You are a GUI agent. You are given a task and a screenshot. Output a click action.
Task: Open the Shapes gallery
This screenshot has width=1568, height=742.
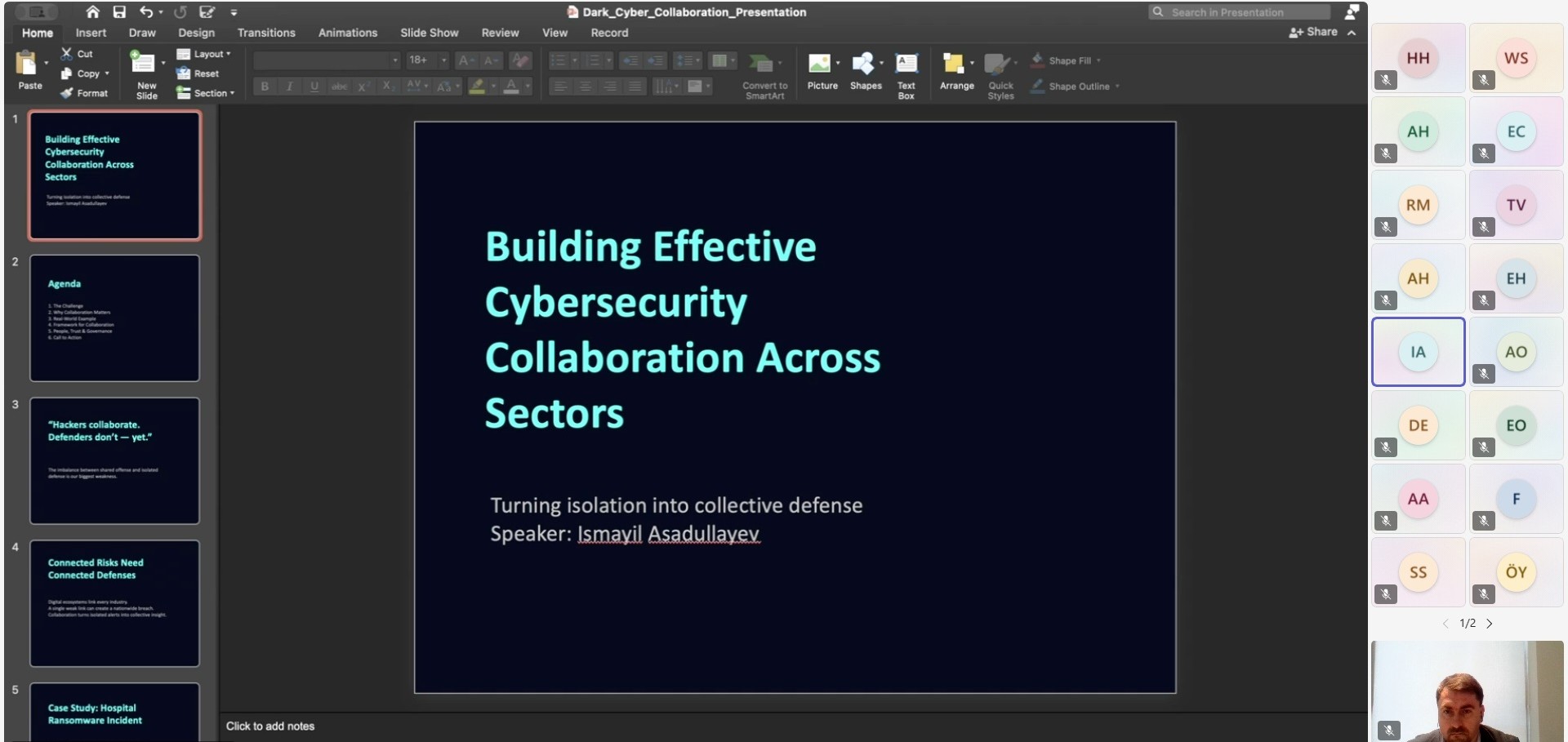[863, 64]
